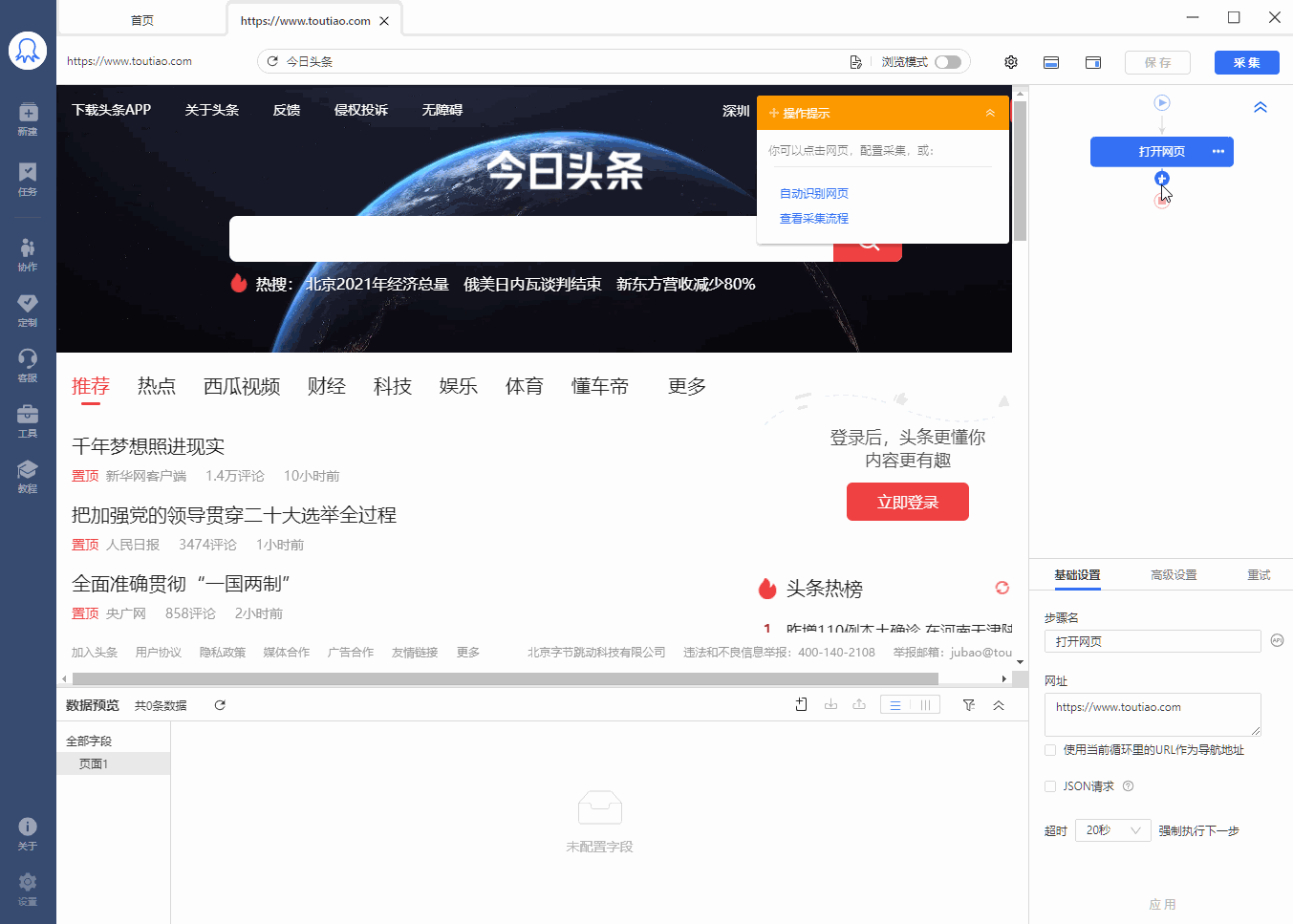Click the 采集 collect button
1293x924 pixels.
tap(1247, 62)
